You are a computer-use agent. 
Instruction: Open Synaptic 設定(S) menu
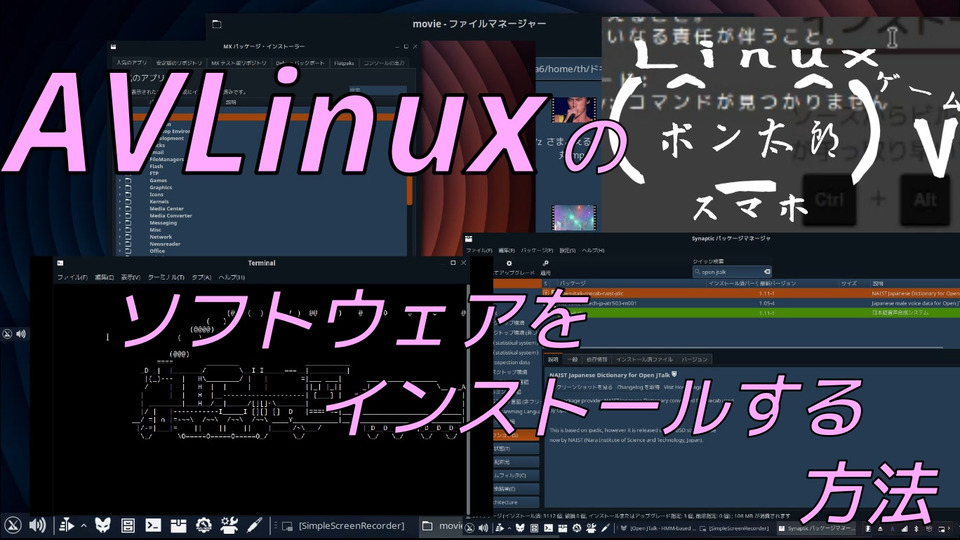(x=568, y=250)
